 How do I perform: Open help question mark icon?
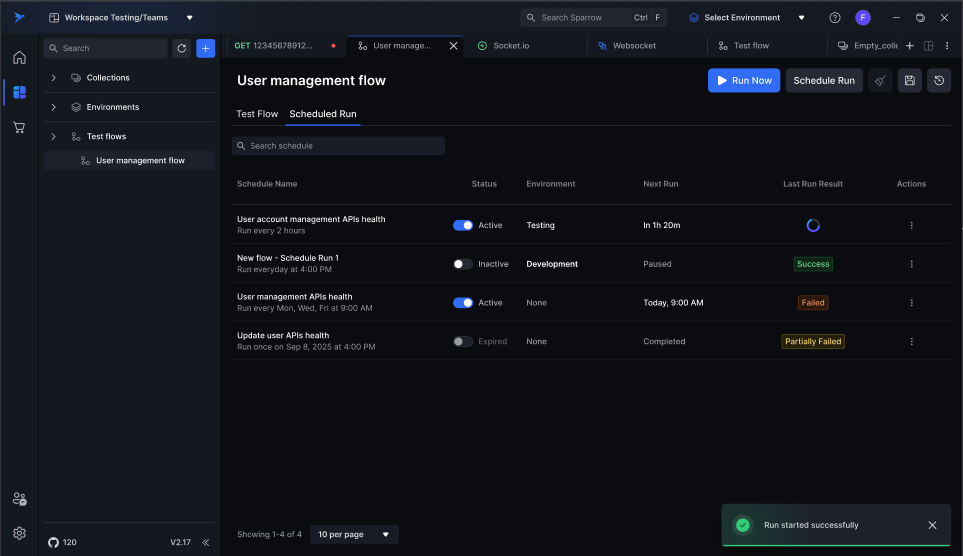point(835,18)
